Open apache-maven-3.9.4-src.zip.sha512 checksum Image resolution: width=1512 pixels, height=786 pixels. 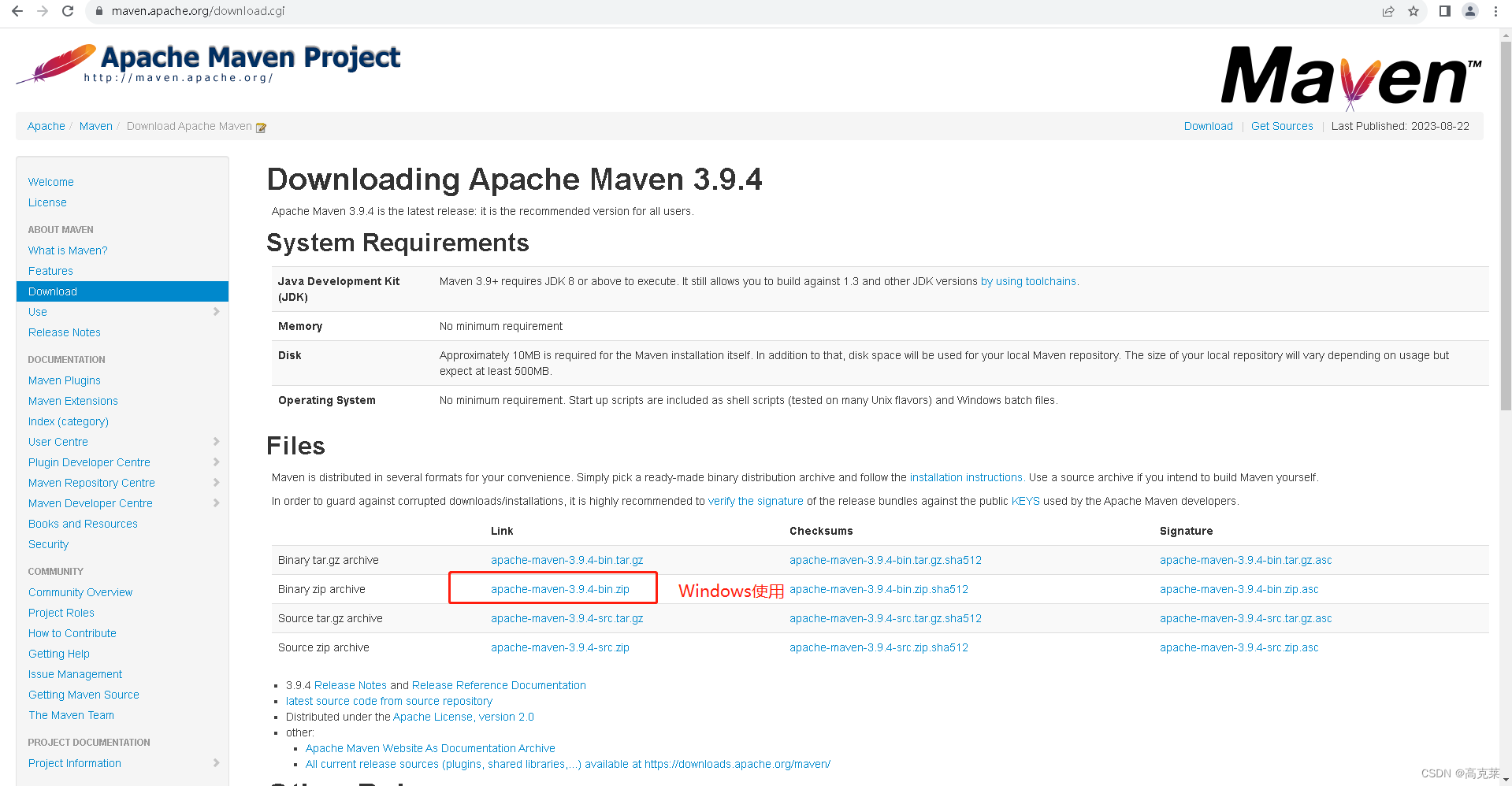879,647
